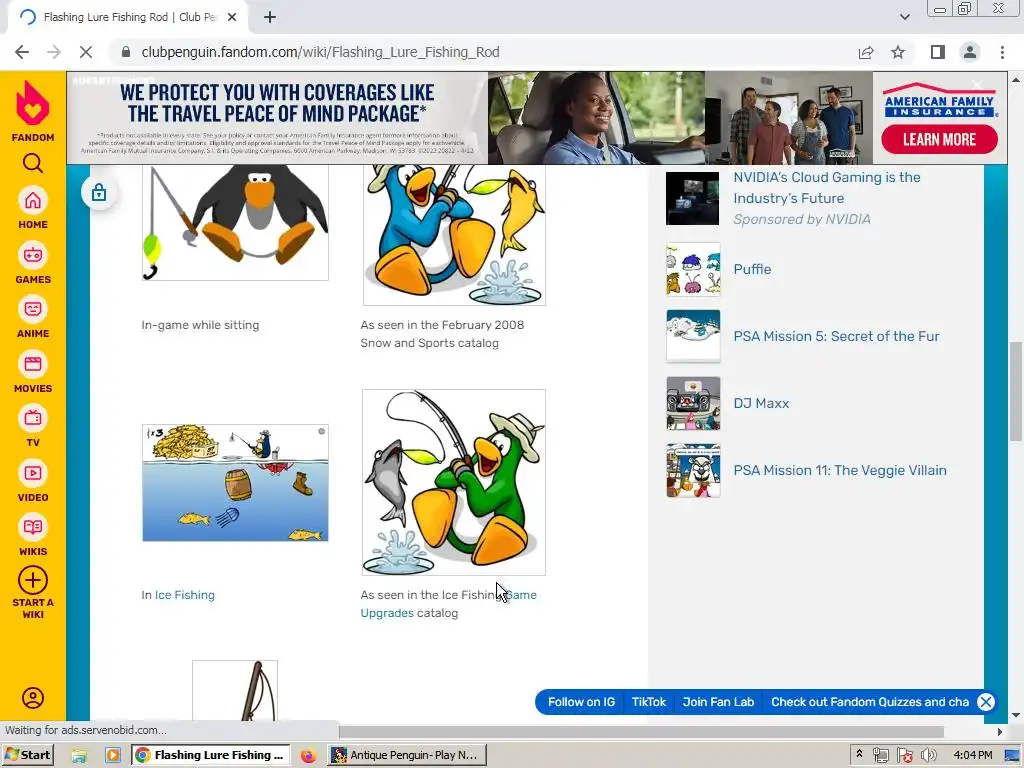Open the Games section icon
The image size is (1024, 768).
[x=33, y=255]
